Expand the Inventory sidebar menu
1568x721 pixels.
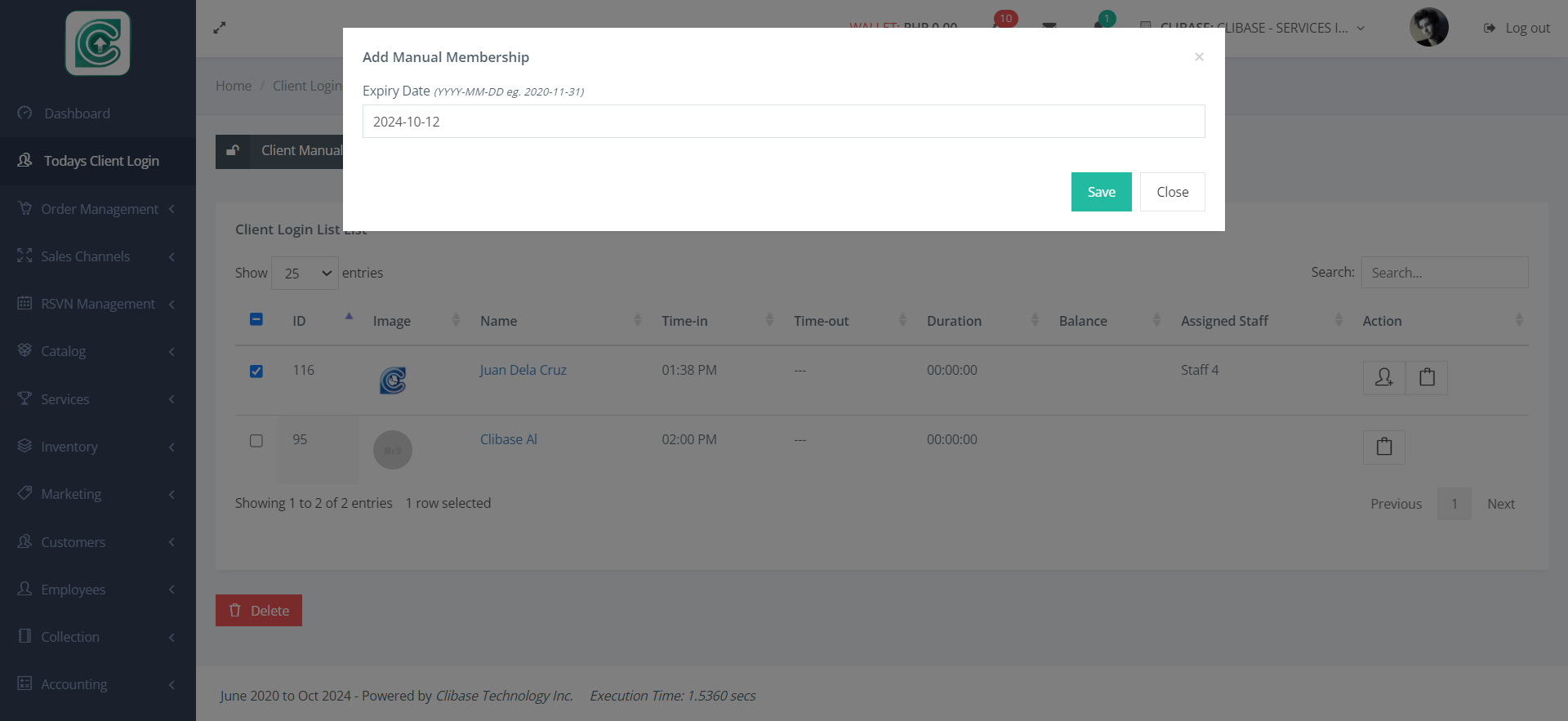pos(98,447)
